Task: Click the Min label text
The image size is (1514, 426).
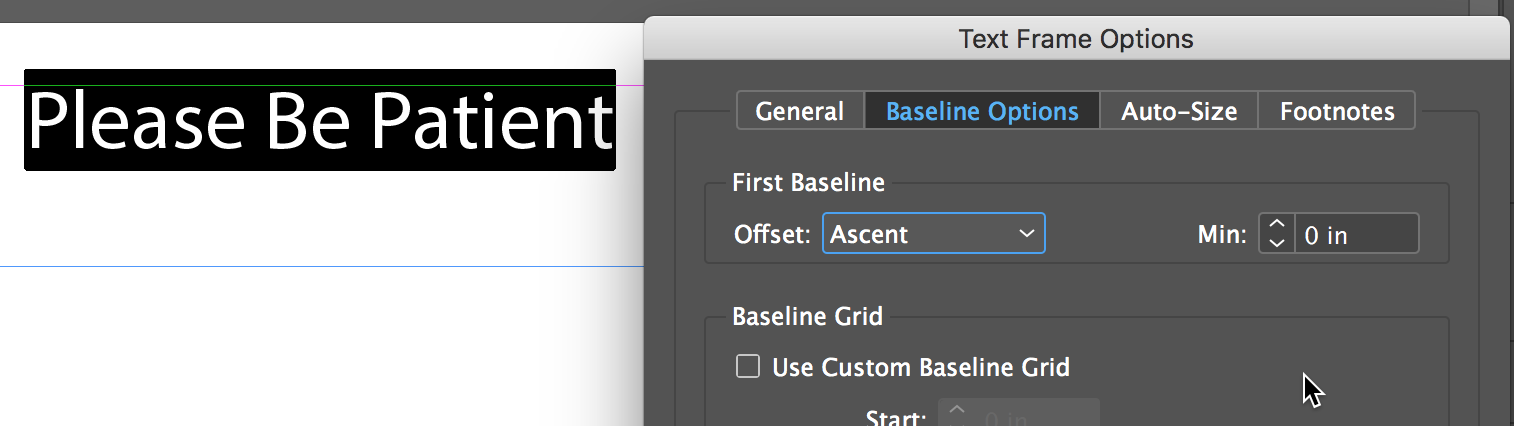Action: click(x=1222, y=235)
